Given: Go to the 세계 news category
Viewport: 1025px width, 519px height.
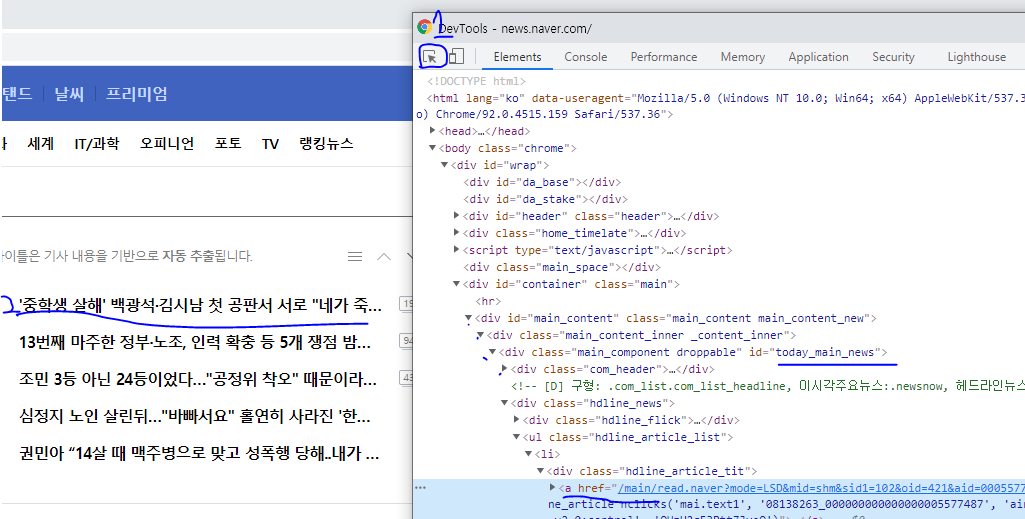Looking at the screenshot, I should click(x=41, y=143).
